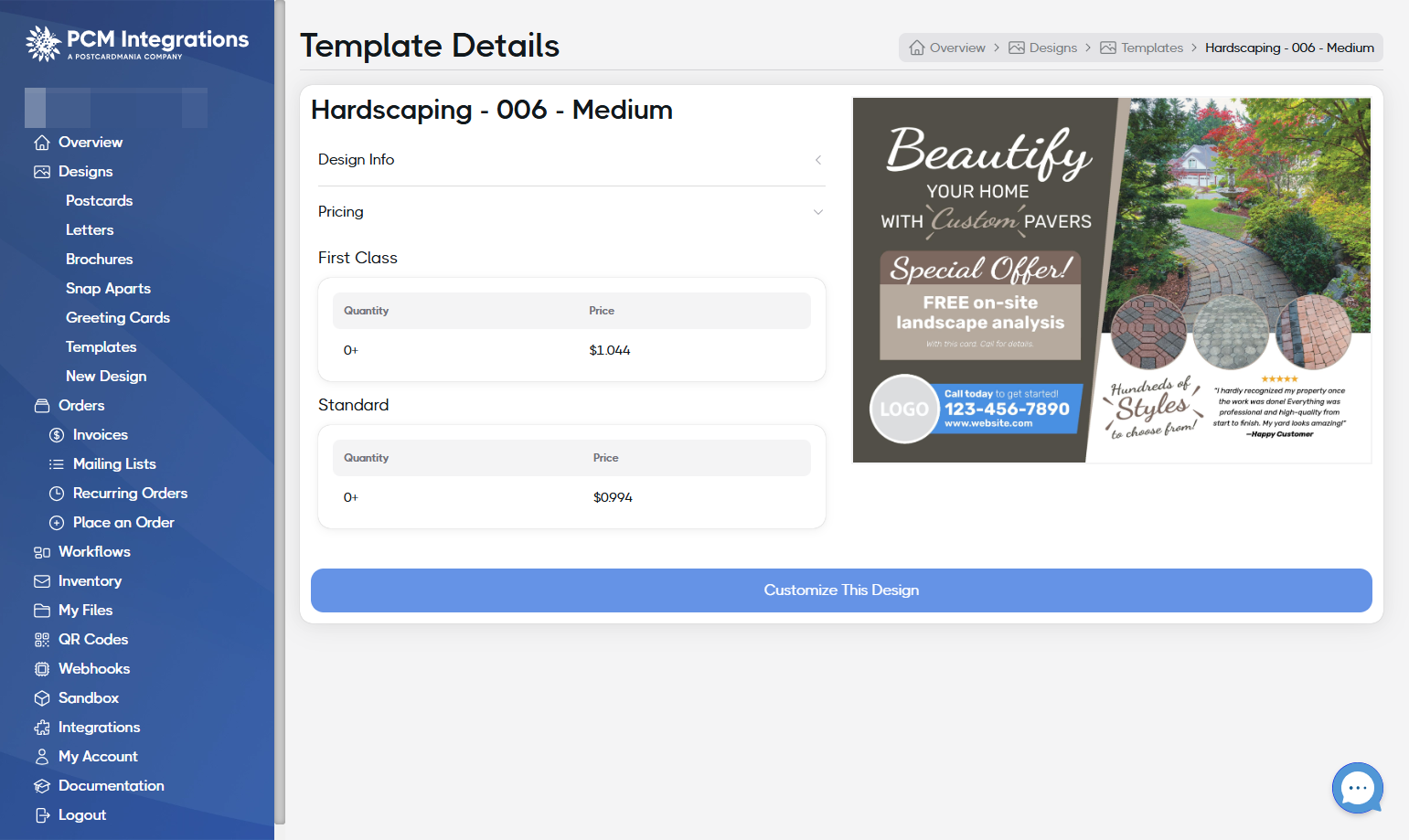Click the Invoices dollar icon
This screenshot has width=1409, height=840.
(57, 435)
